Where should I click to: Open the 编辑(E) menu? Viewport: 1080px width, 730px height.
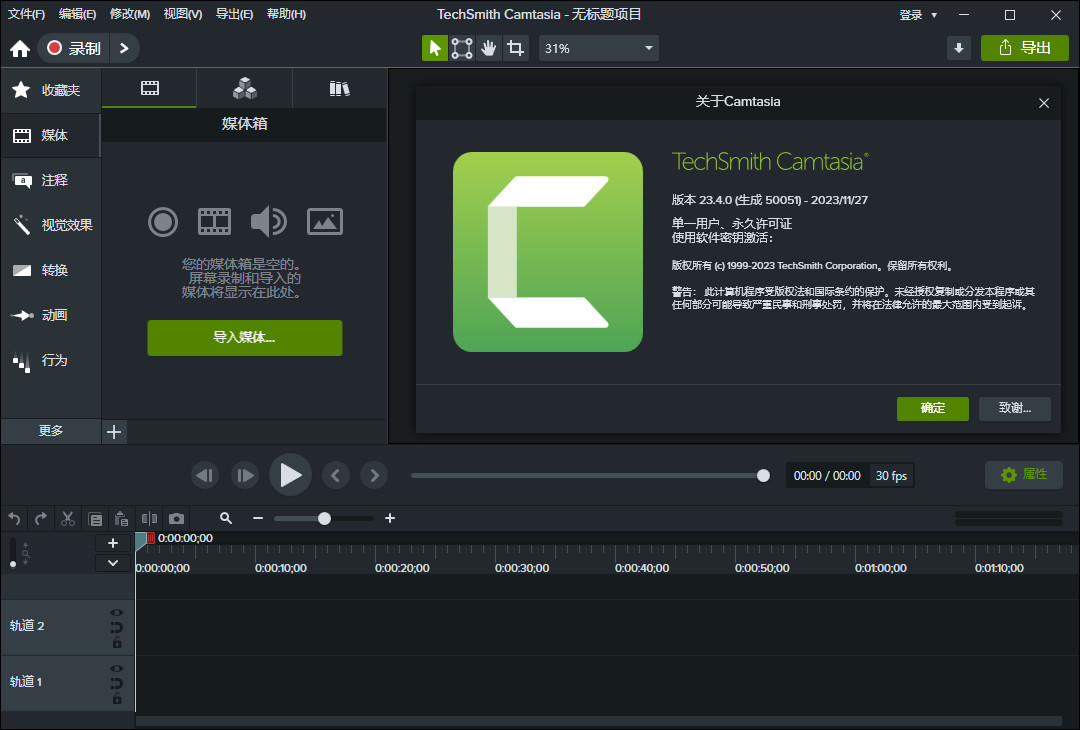point(77,14)
